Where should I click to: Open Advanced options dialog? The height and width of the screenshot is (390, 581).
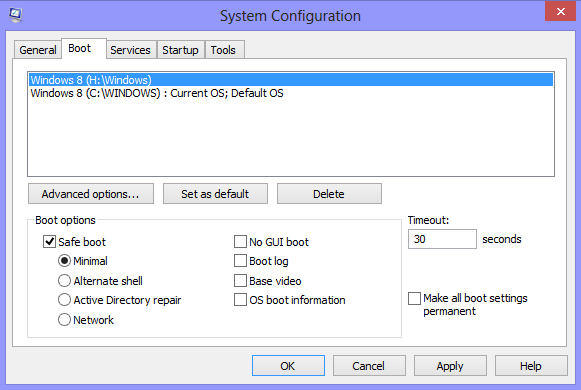tap(91, 194)
